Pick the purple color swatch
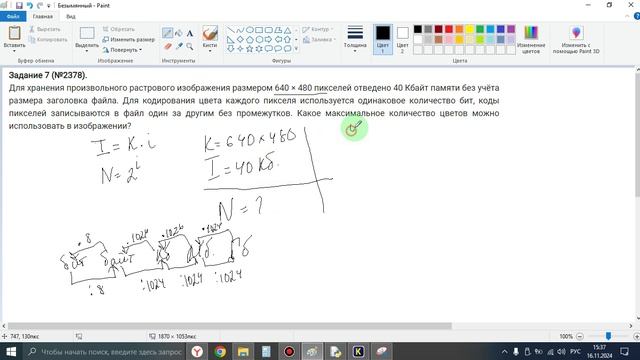 pos(511,29)
